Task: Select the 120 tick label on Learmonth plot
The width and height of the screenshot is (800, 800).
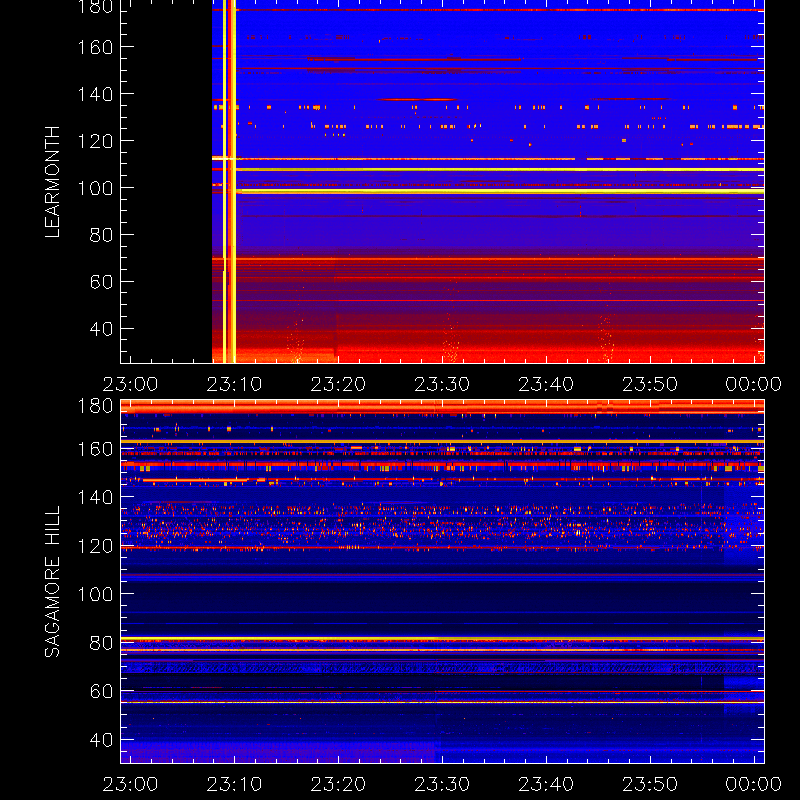Action: coord(95,141)
